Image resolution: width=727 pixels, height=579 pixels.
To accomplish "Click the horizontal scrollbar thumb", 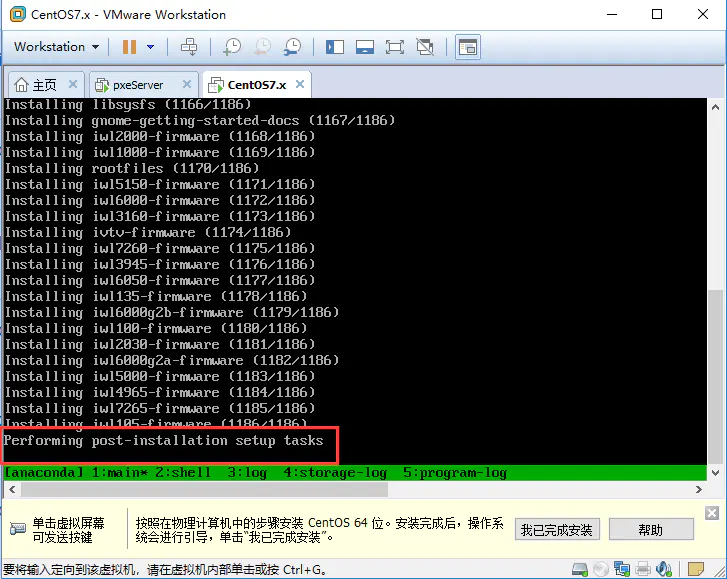I will [204, 490].
